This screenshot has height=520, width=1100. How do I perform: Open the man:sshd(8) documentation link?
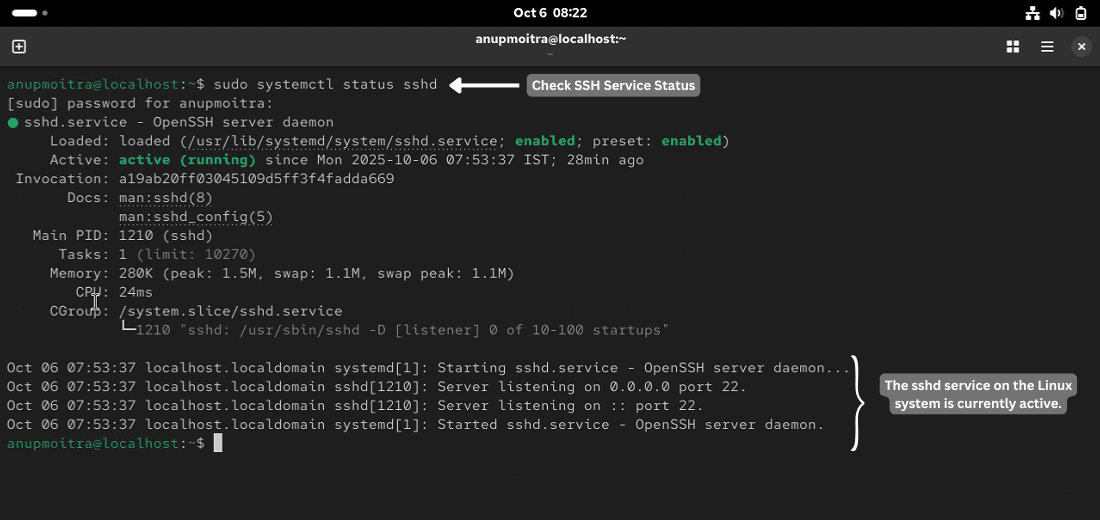pos(165,198)
